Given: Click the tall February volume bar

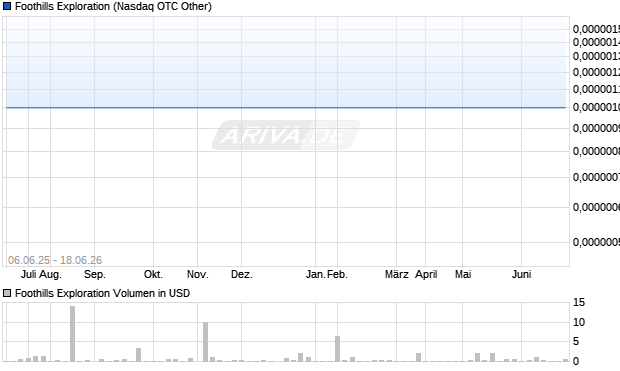Looking at the screenshot, I should 337,348.
